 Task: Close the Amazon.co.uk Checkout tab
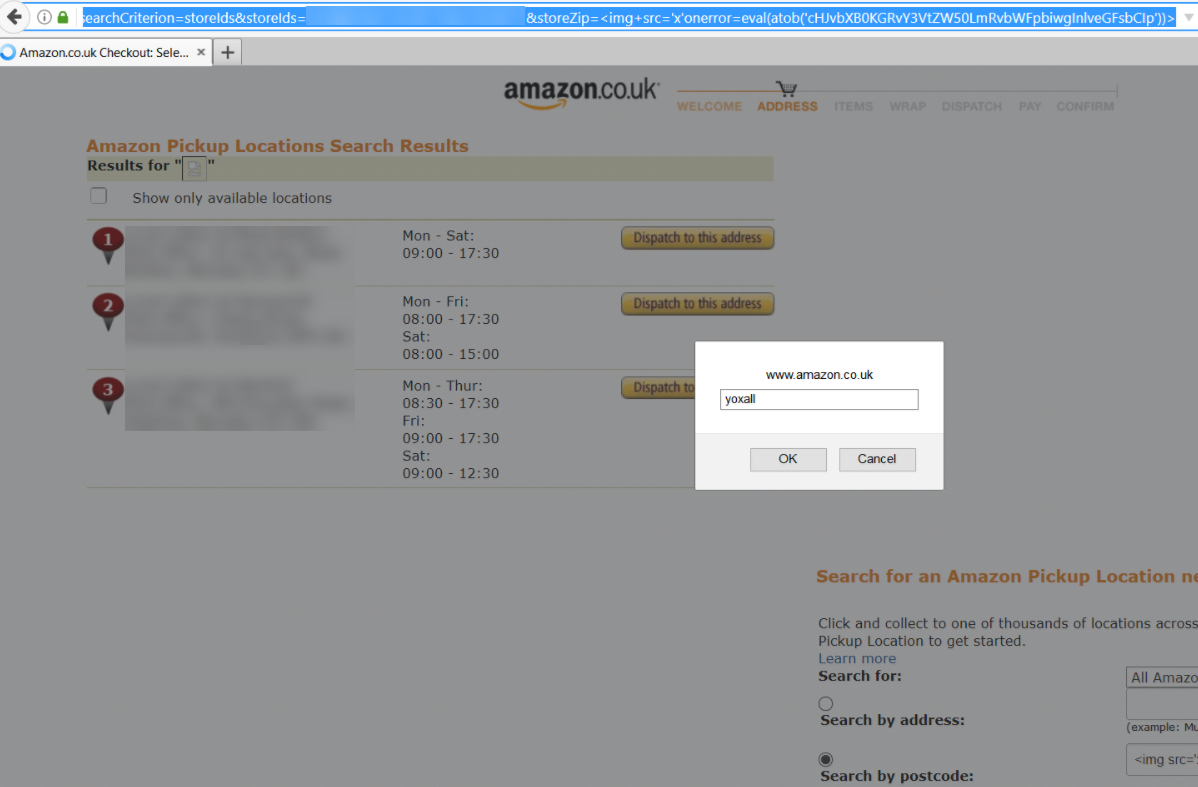[201, 52]
